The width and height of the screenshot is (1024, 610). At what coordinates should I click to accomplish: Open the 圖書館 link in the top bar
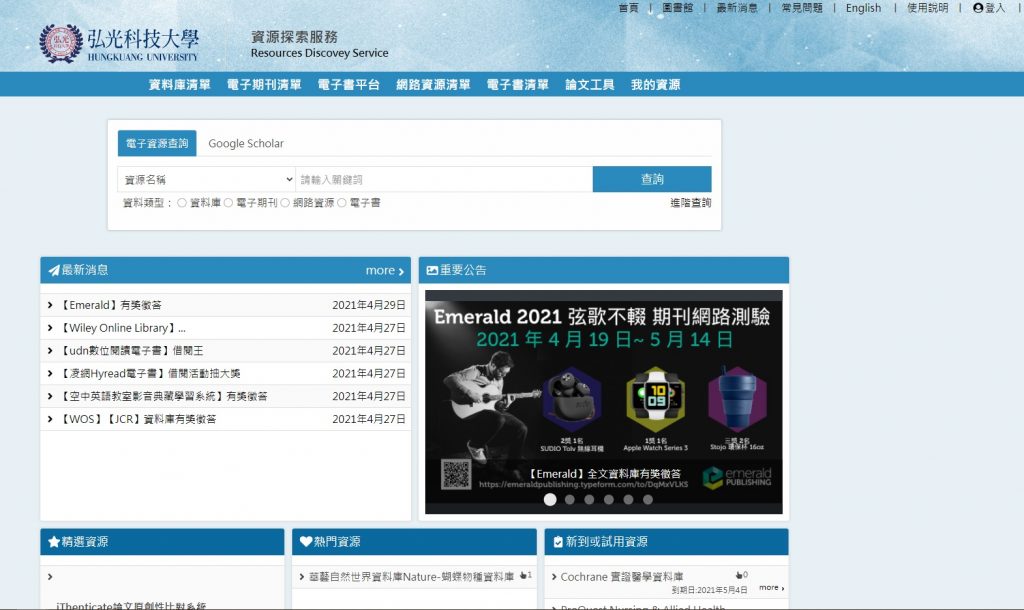pyautogui.click(x=677, y=8)
